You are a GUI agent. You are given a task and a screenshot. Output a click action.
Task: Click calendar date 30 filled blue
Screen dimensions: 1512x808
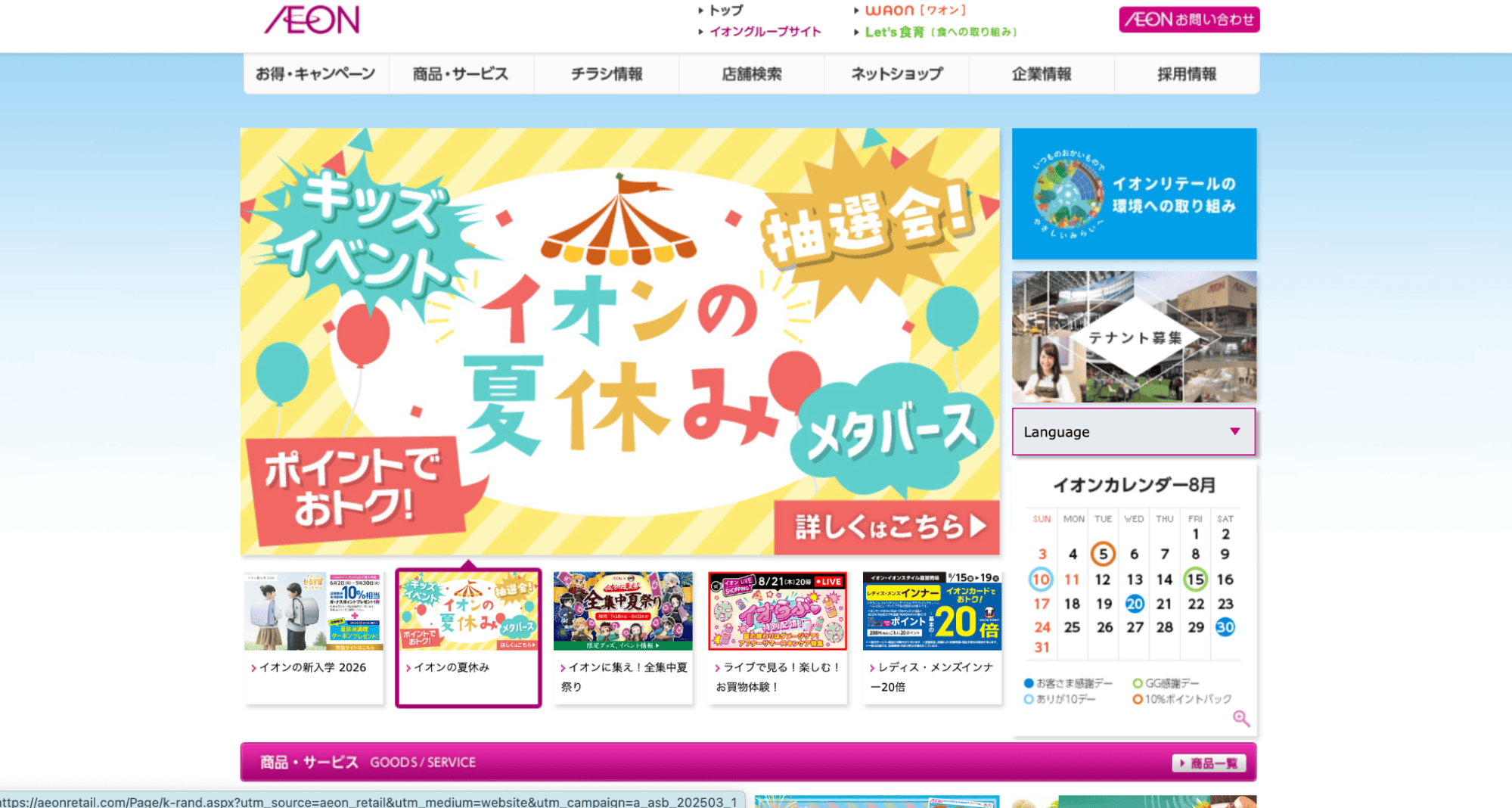click(1225, 627)
